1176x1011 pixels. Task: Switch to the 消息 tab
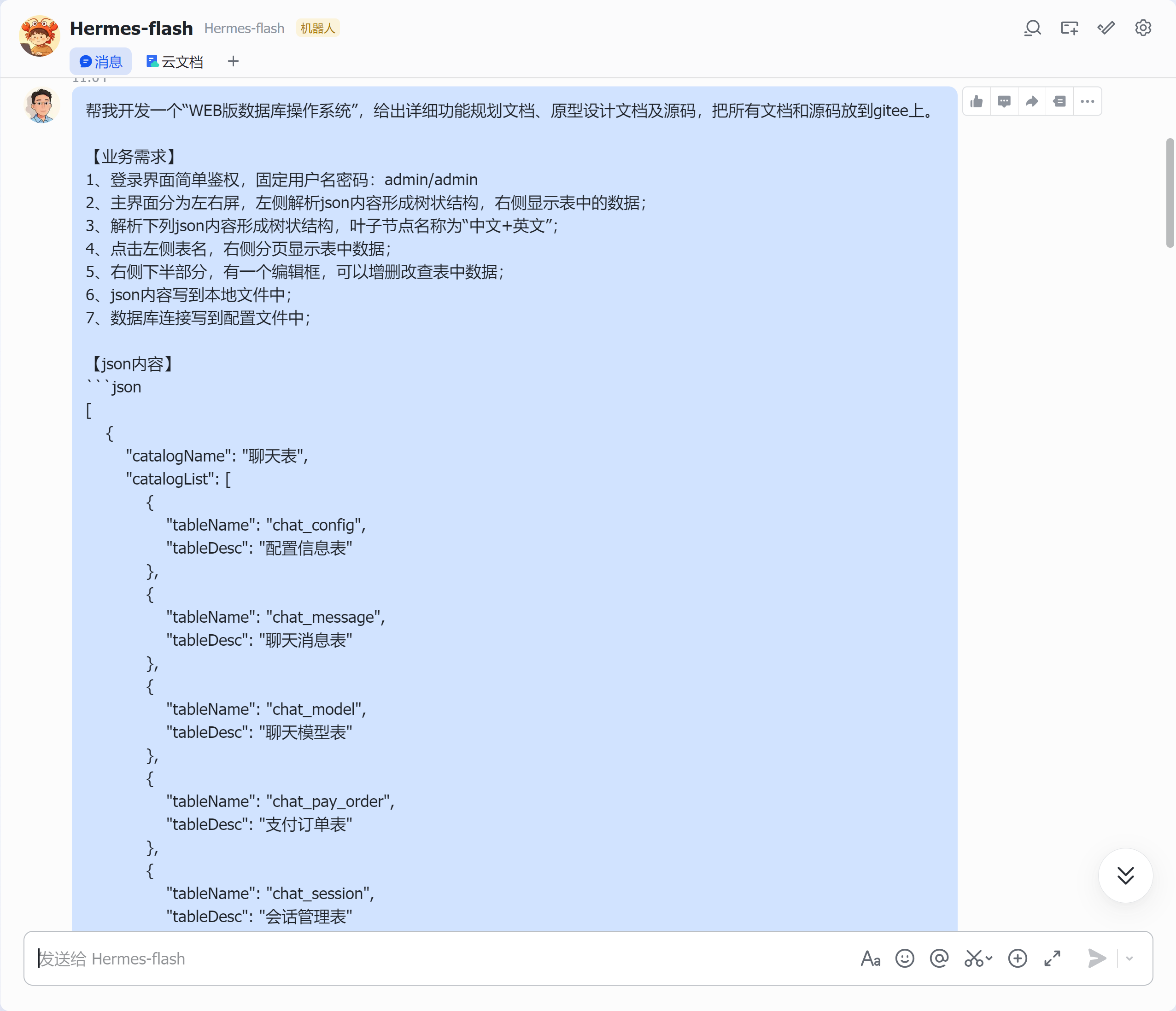coord(100,61)
